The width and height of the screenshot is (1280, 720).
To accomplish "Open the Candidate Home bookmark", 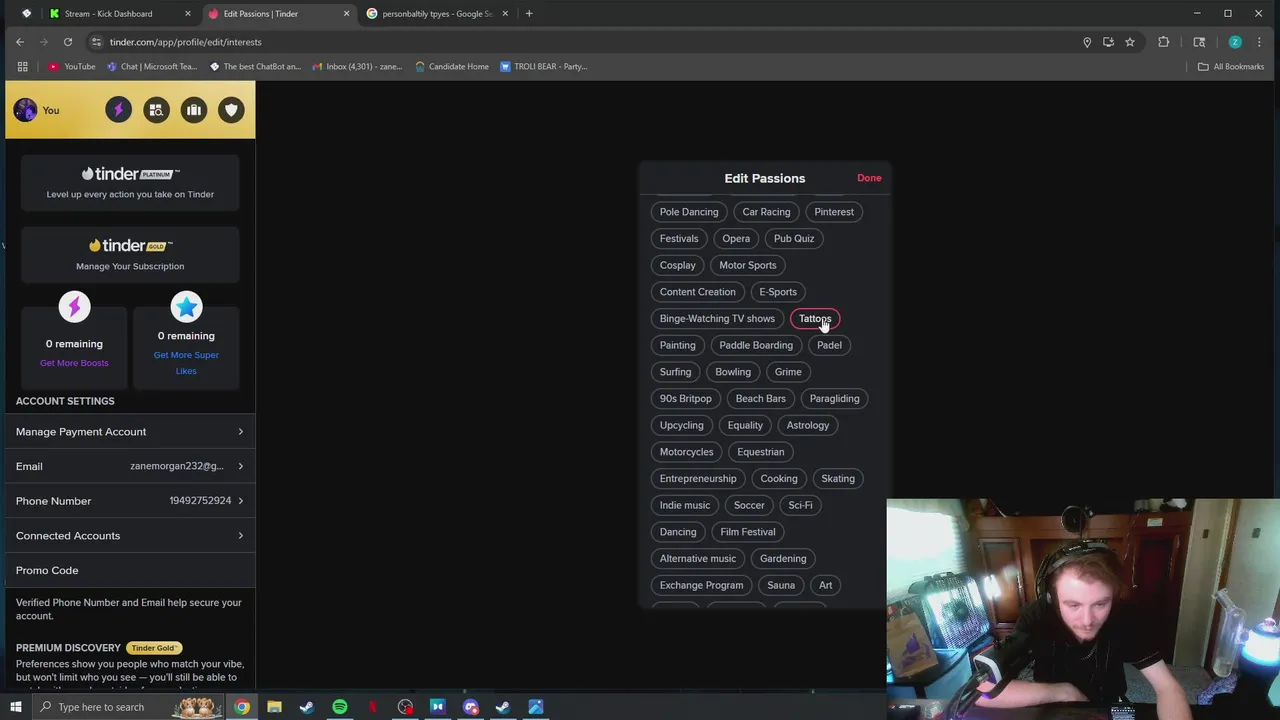I will tap(451, 67).
